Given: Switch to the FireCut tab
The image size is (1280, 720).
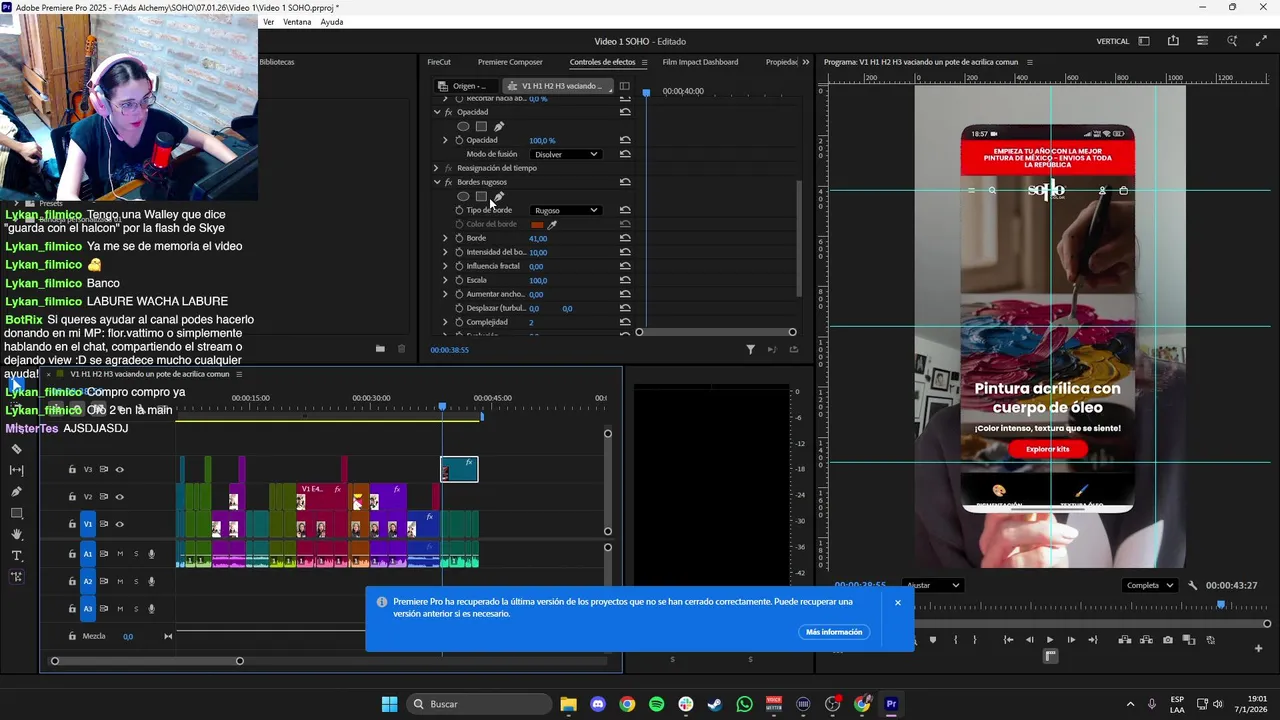Looking at the screenshot, I should [x=439, y=62].
